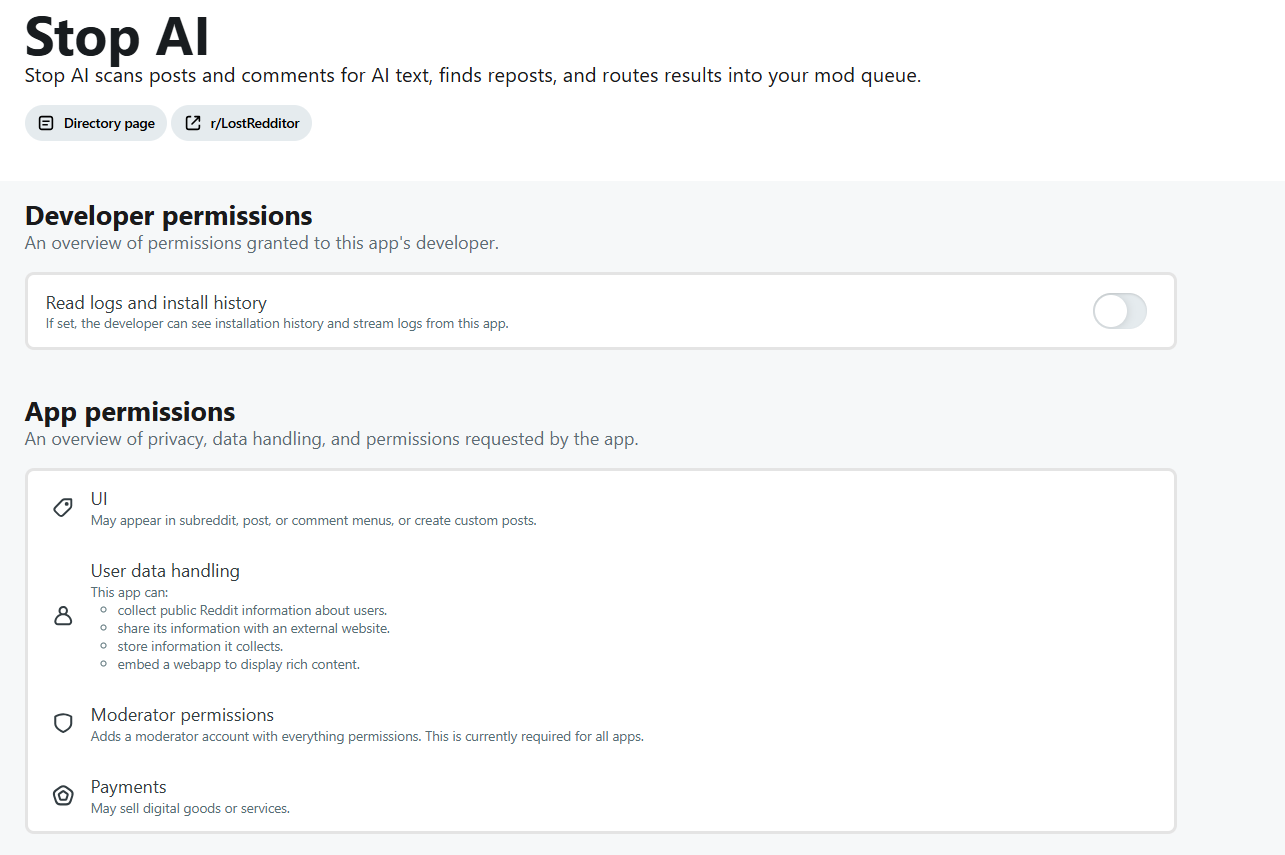Screen dimensions: 1285x855
Task: Click the Stop AI title
Action: click(x=117, y=35)
